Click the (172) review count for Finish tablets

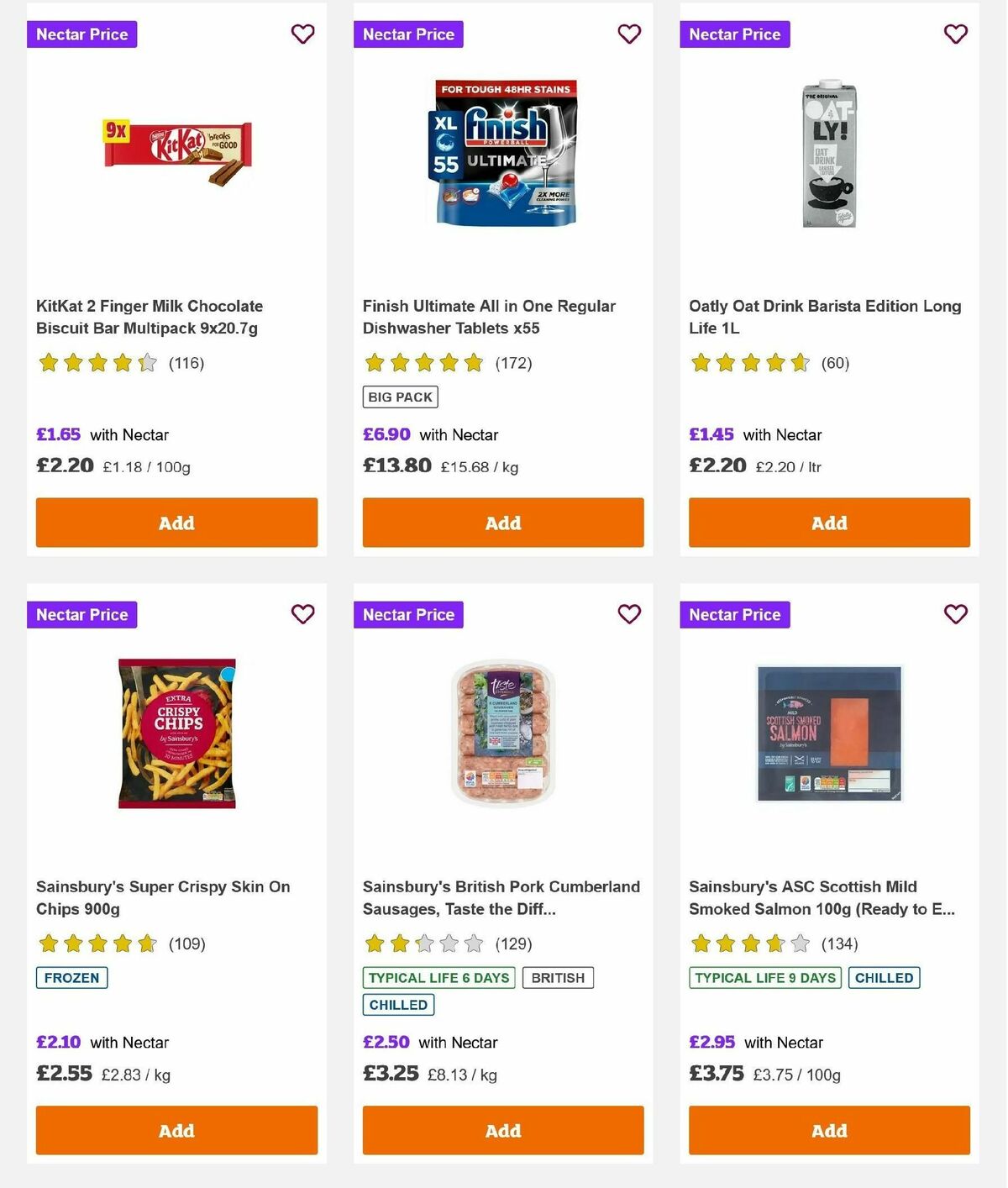[x=512, y=363]
